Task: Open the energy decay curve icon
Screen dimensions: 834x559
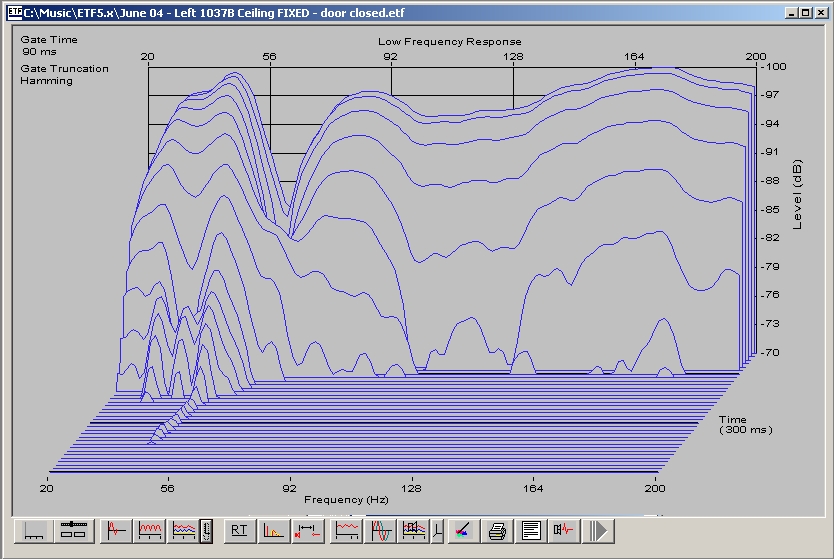Action: click(x=273, y=530)
